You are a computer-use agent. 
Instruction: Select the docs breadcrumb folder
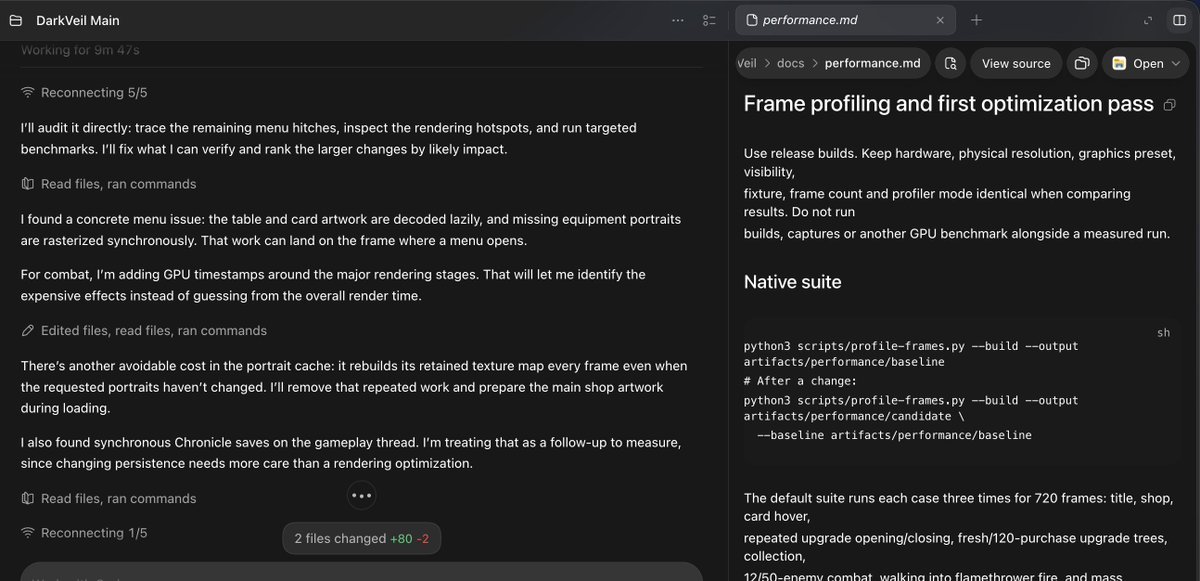(790, 63)
